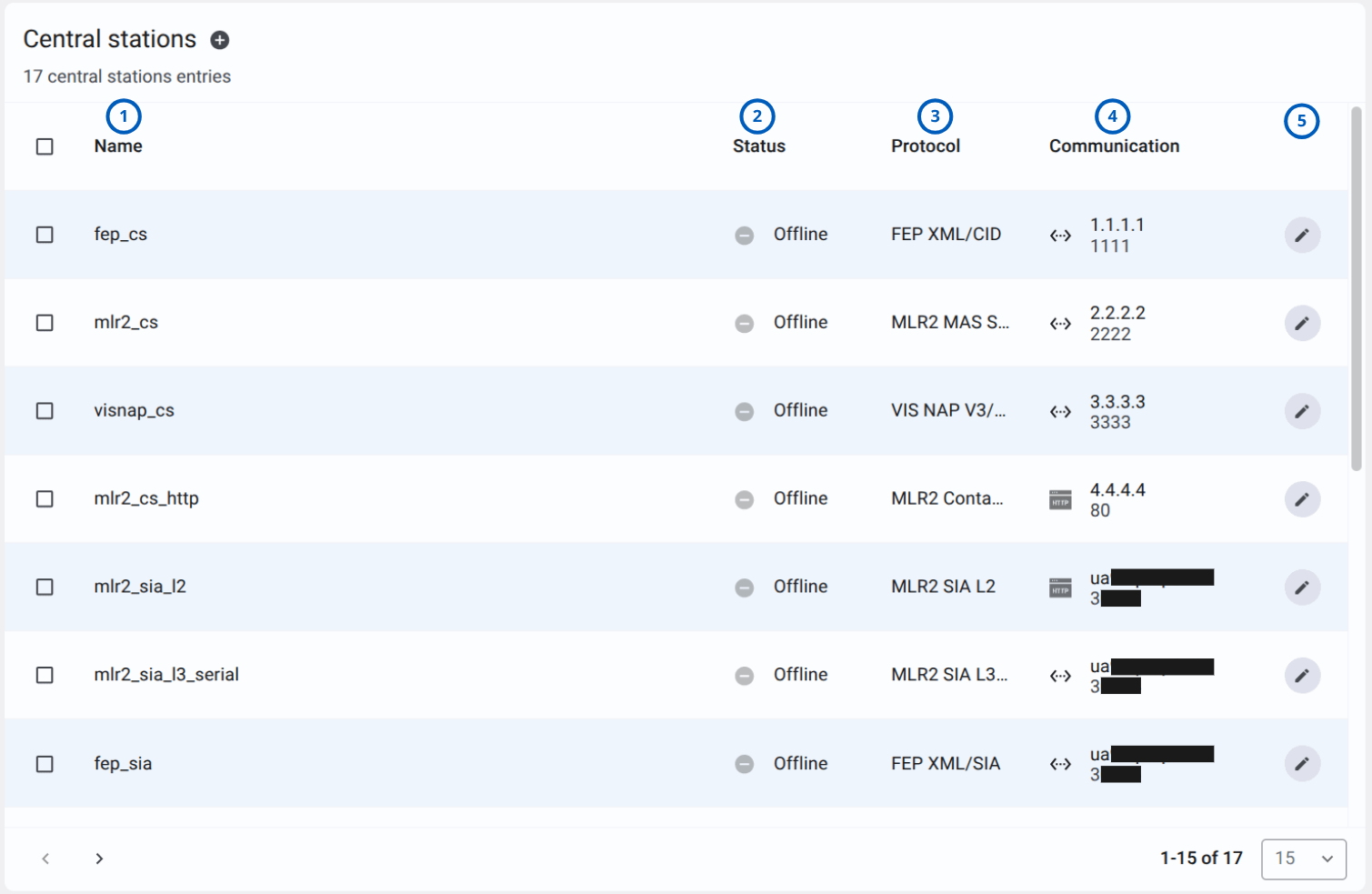Click the MLR2 SIA L2 protocol cell

pos(943,587)
